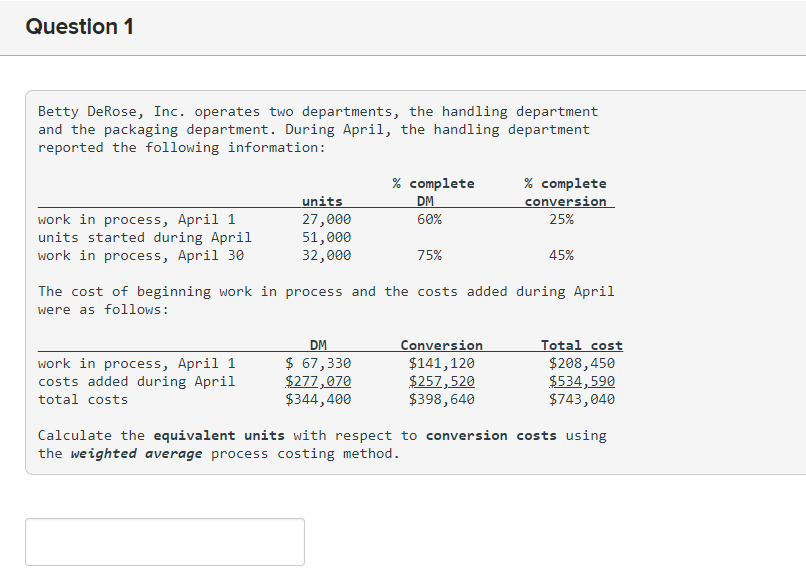Click the 75% DM completion value
The width and height of the screenshot is (806, 581).
tap(429, 256)
